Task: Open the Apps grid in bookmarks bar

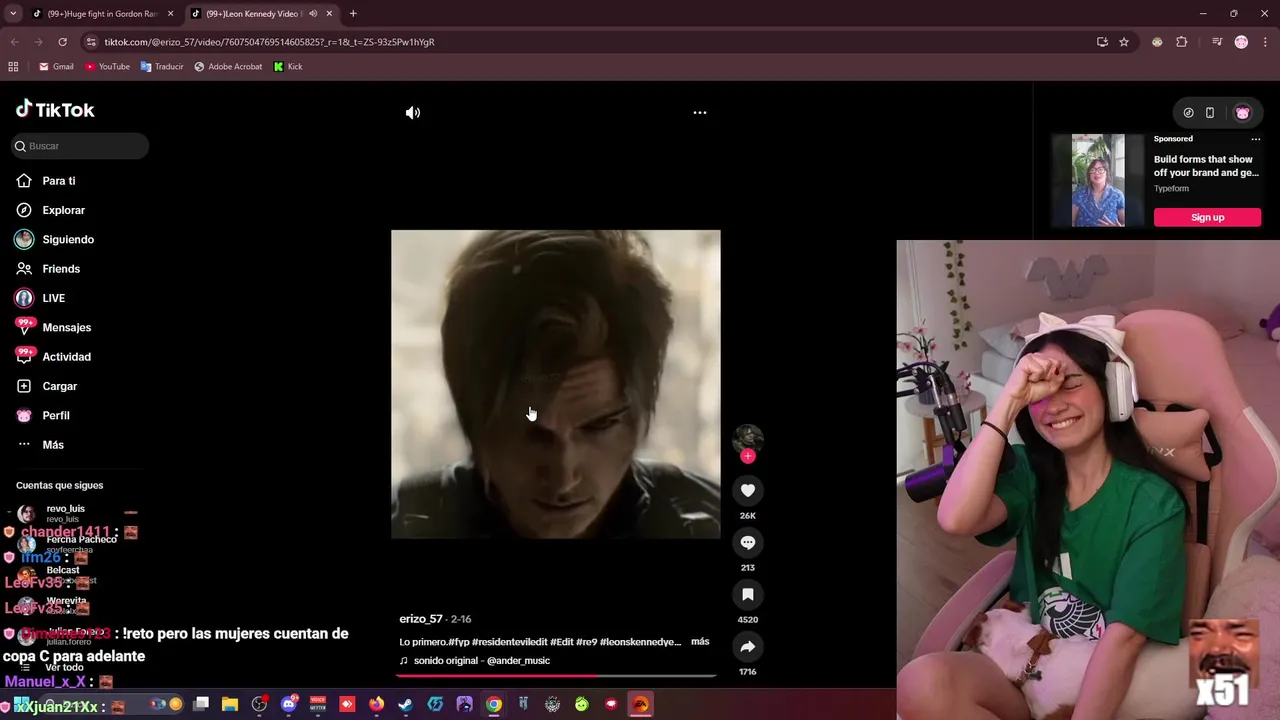Action: [13, 67]
